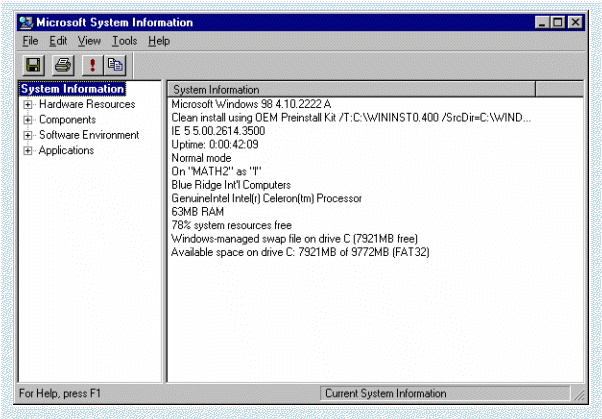The height and width of the screenshot is (419, 602).
Task: Click the 63MB RAM line
Action: point(198,212)
